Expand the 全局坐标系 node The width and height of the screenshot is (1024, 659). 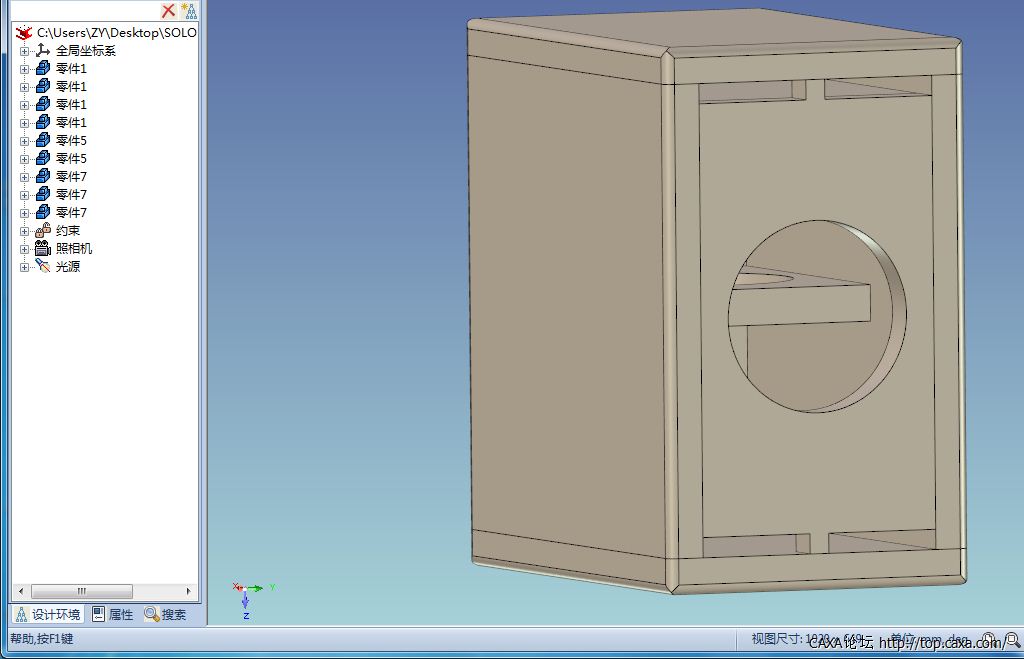click(x=25, y=51)
